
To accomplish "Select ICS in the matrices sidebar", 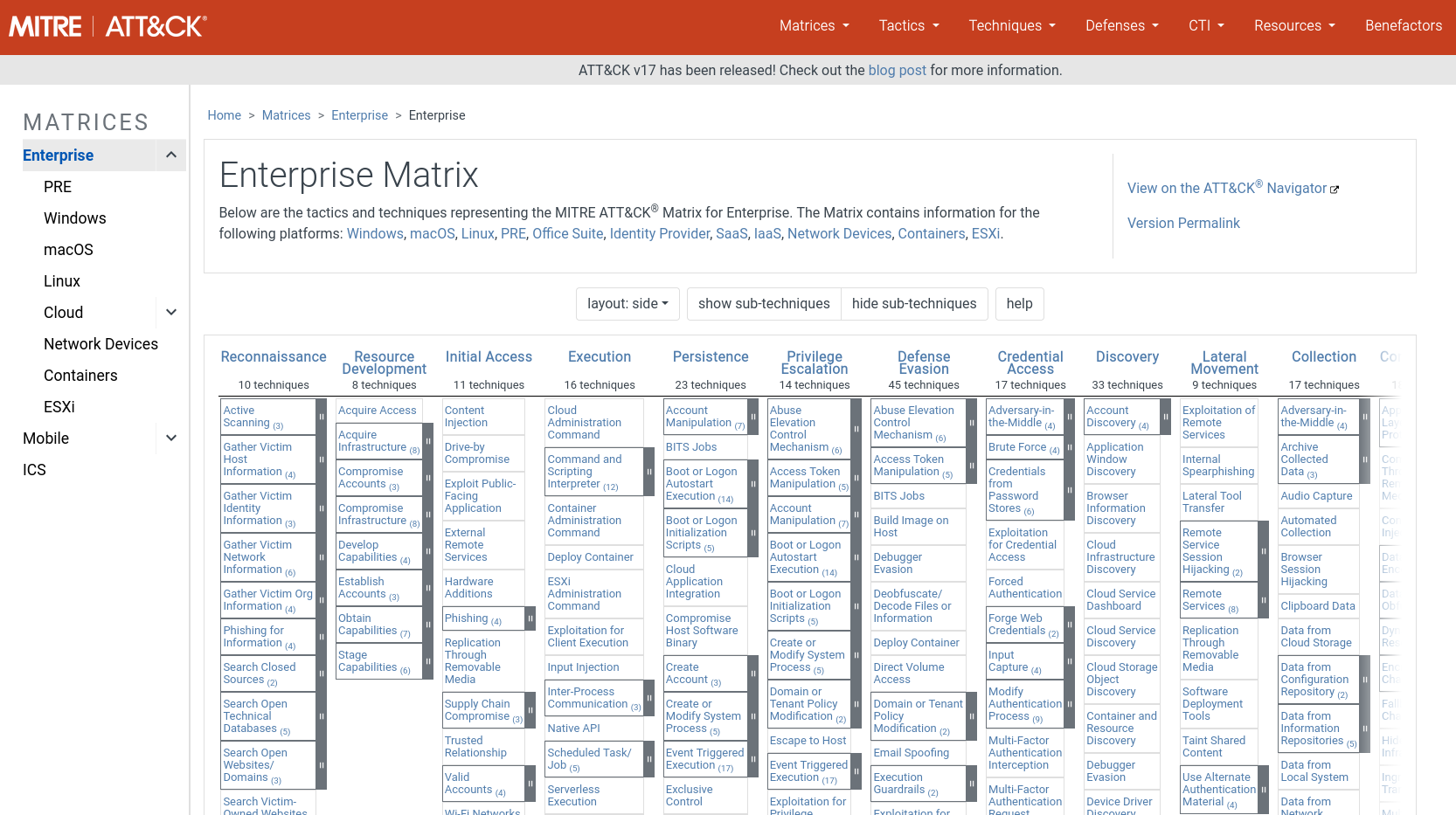I will [x=34, y=470].
